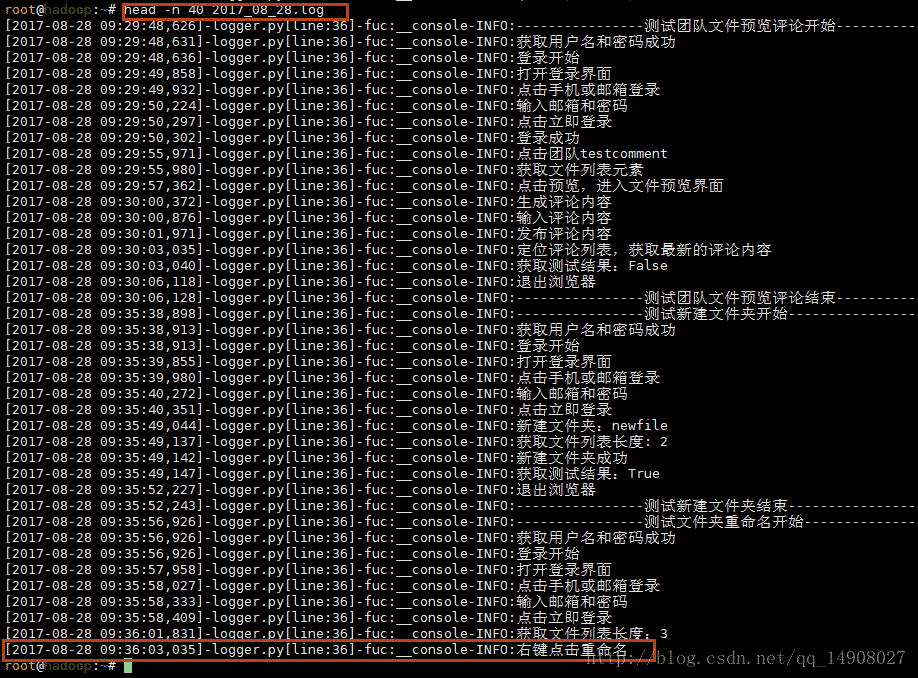The image size is (918, 678).
Task: Click the timestamp 09:30:06,118 退出浏览器 line
Action: [x=301, y=282]
